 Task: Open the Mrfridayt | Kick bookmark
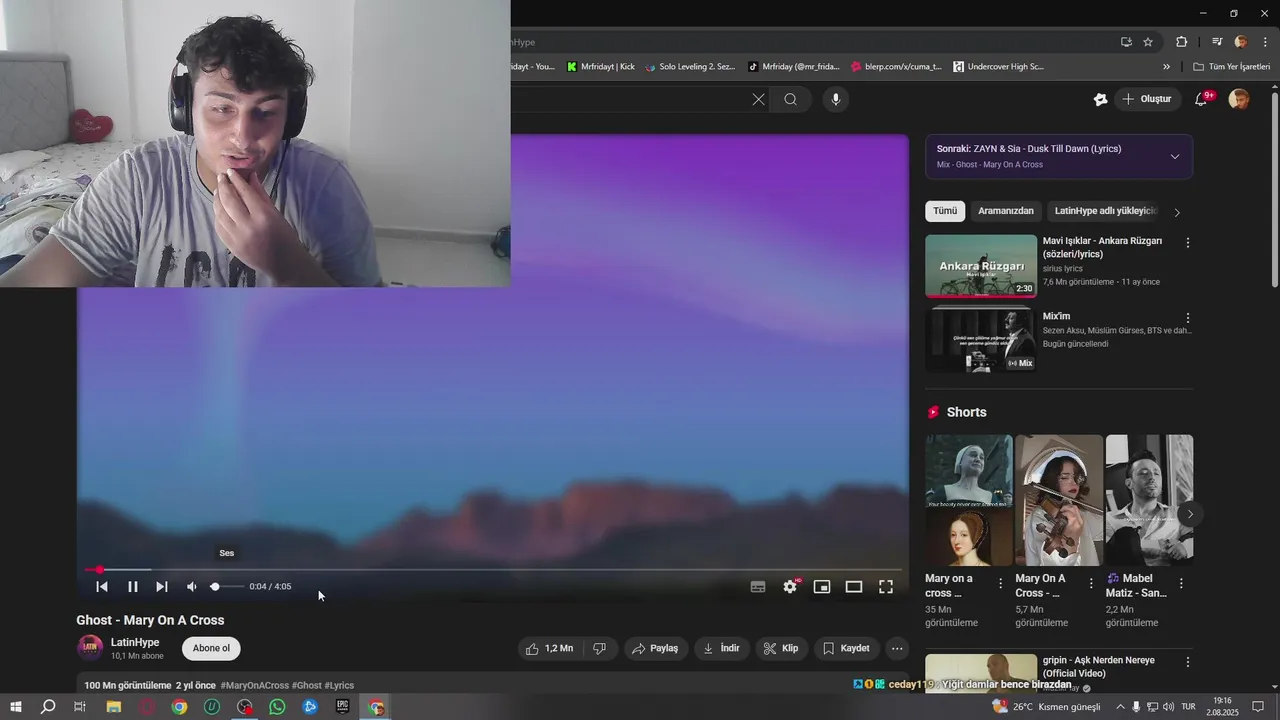pos(600,67)
